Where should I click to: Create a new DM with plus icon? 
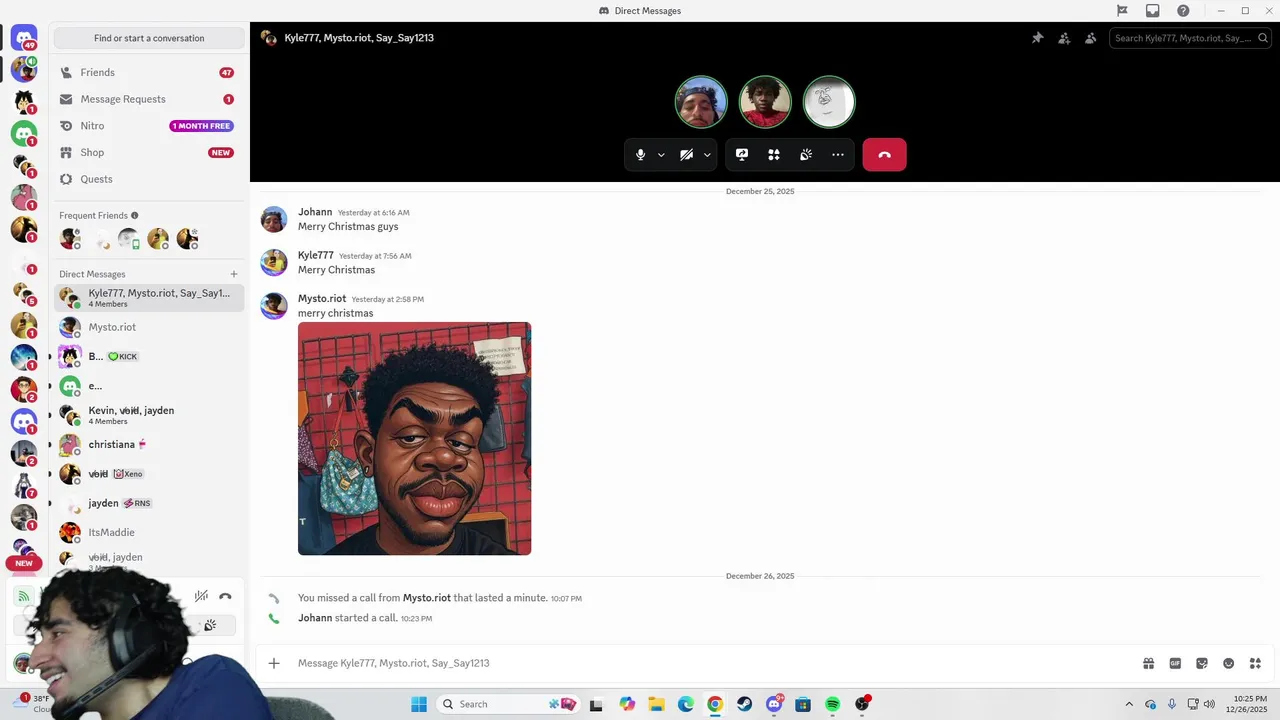234,274
